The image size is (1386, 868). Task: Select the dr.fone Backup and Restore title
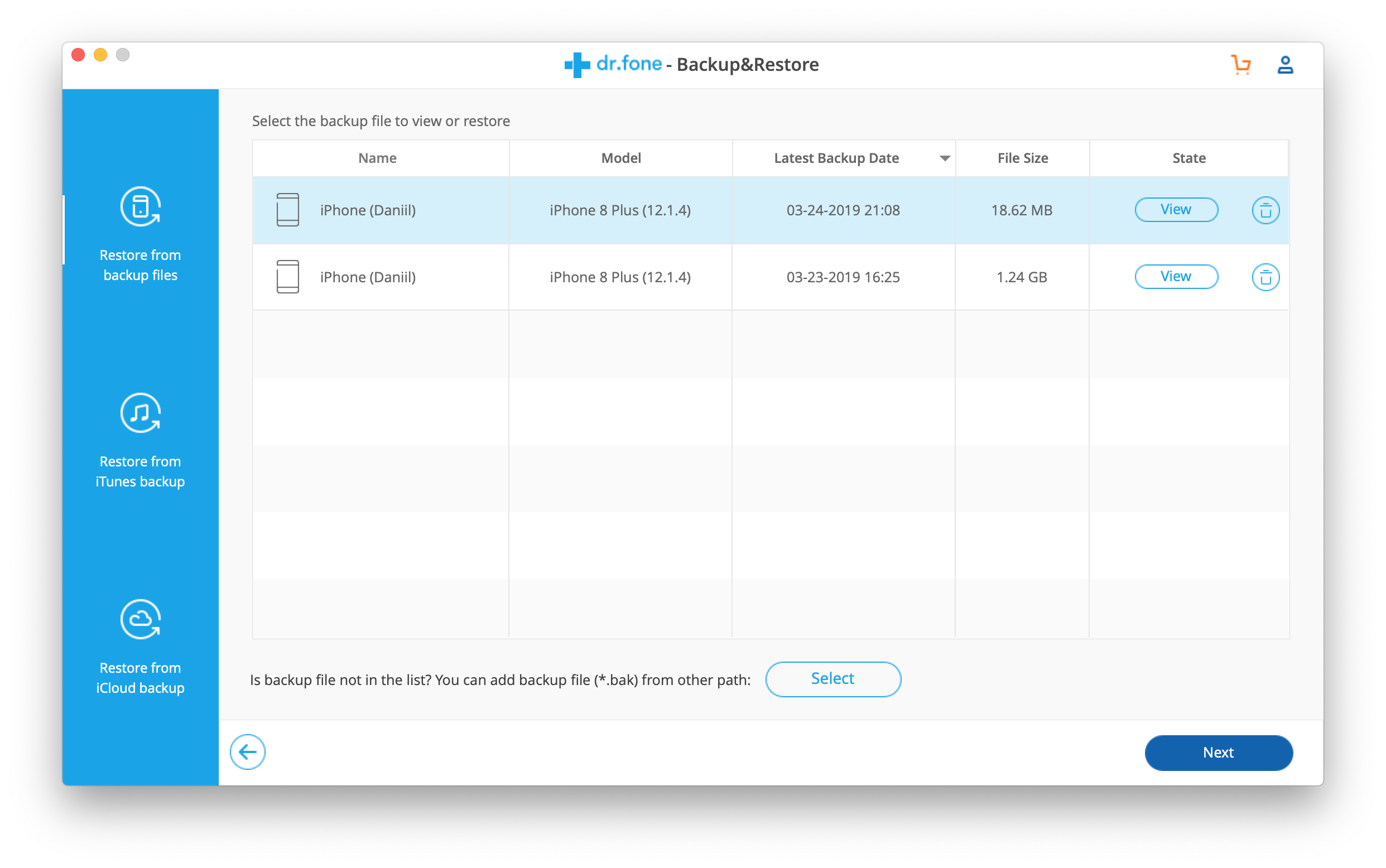[693, 64]
